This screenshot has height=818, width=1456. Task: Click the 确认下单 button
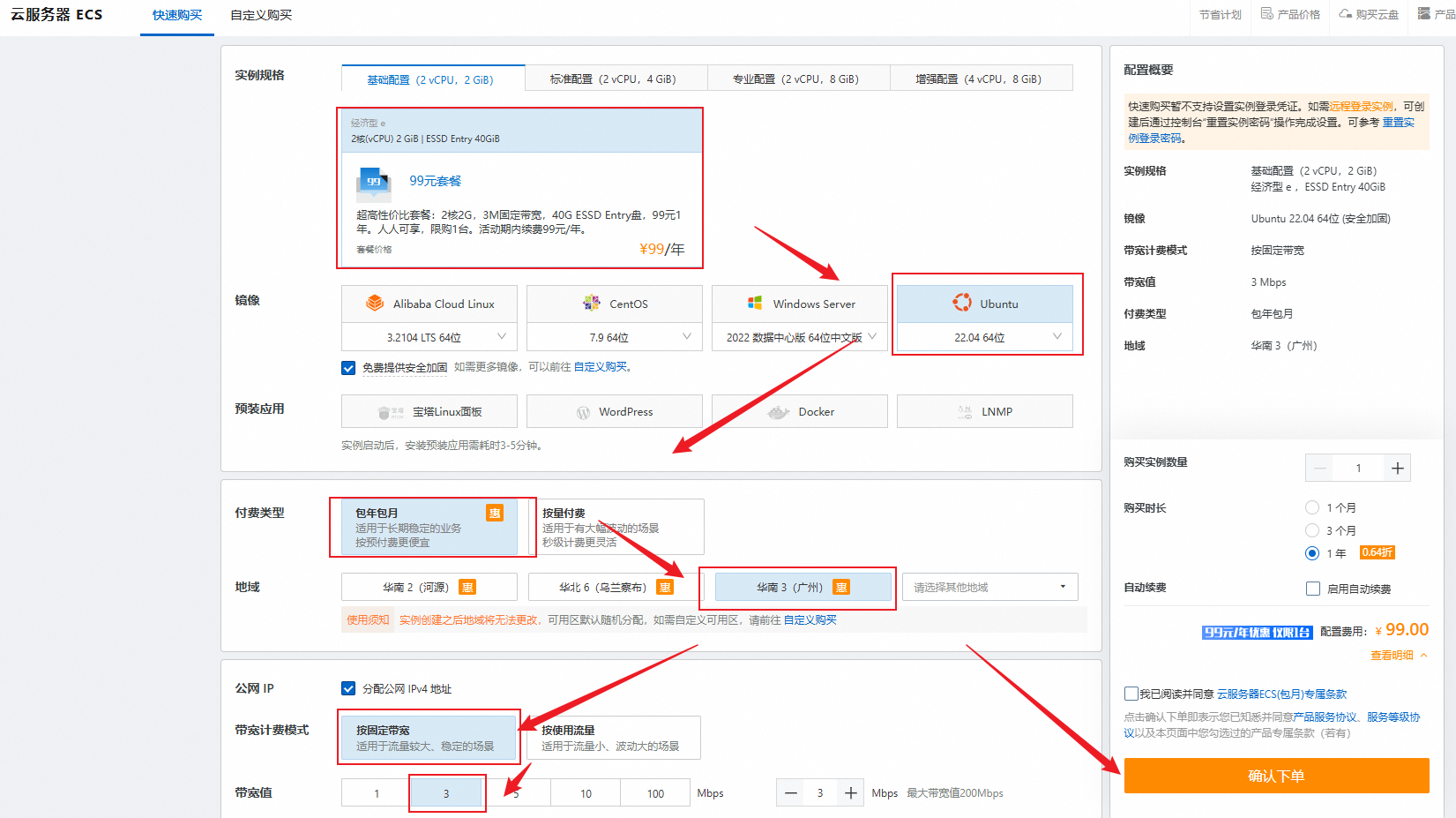coord(1276,776)
